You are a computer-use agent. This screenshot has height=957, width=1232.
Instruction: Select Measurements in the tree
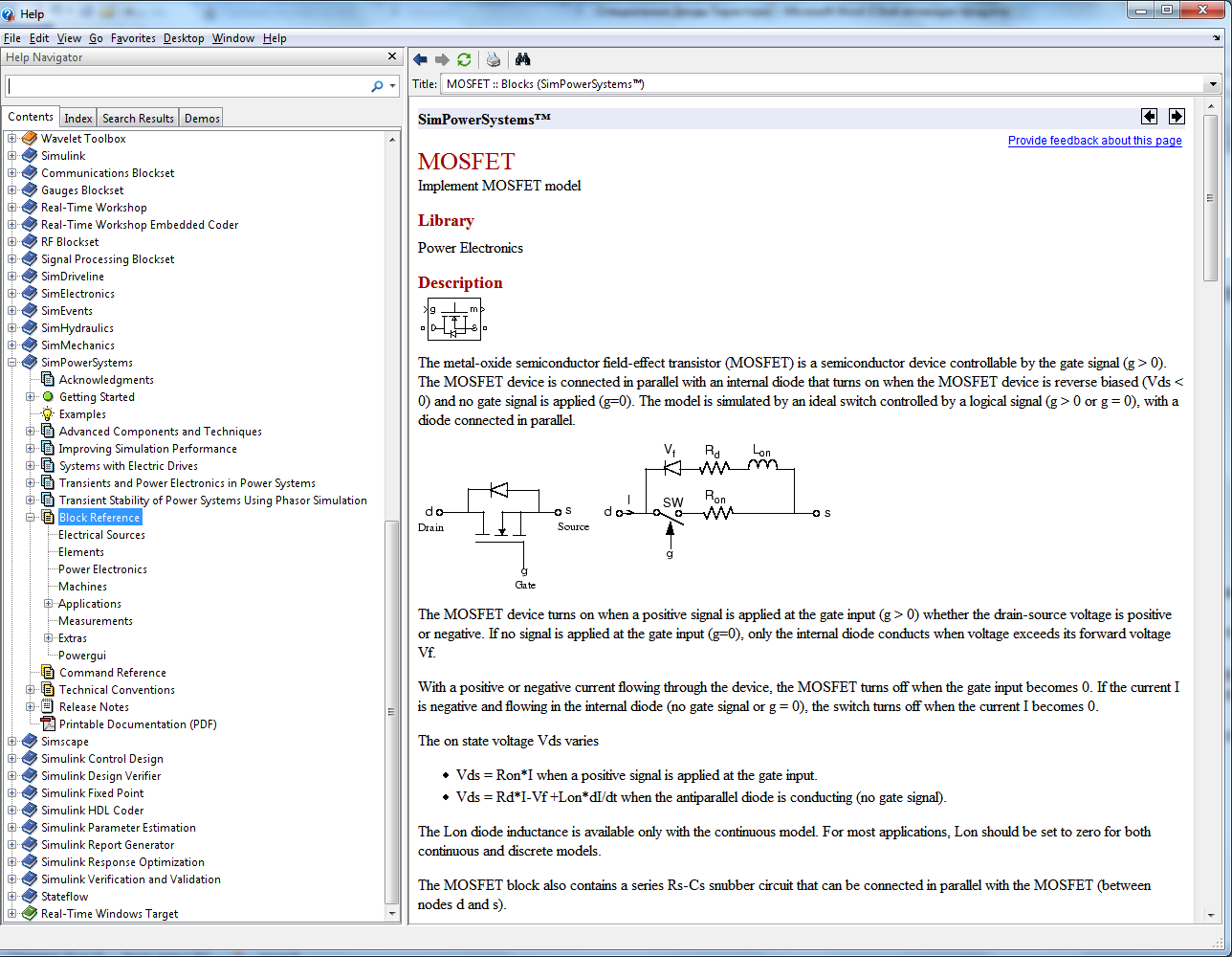tap(96, 621)
